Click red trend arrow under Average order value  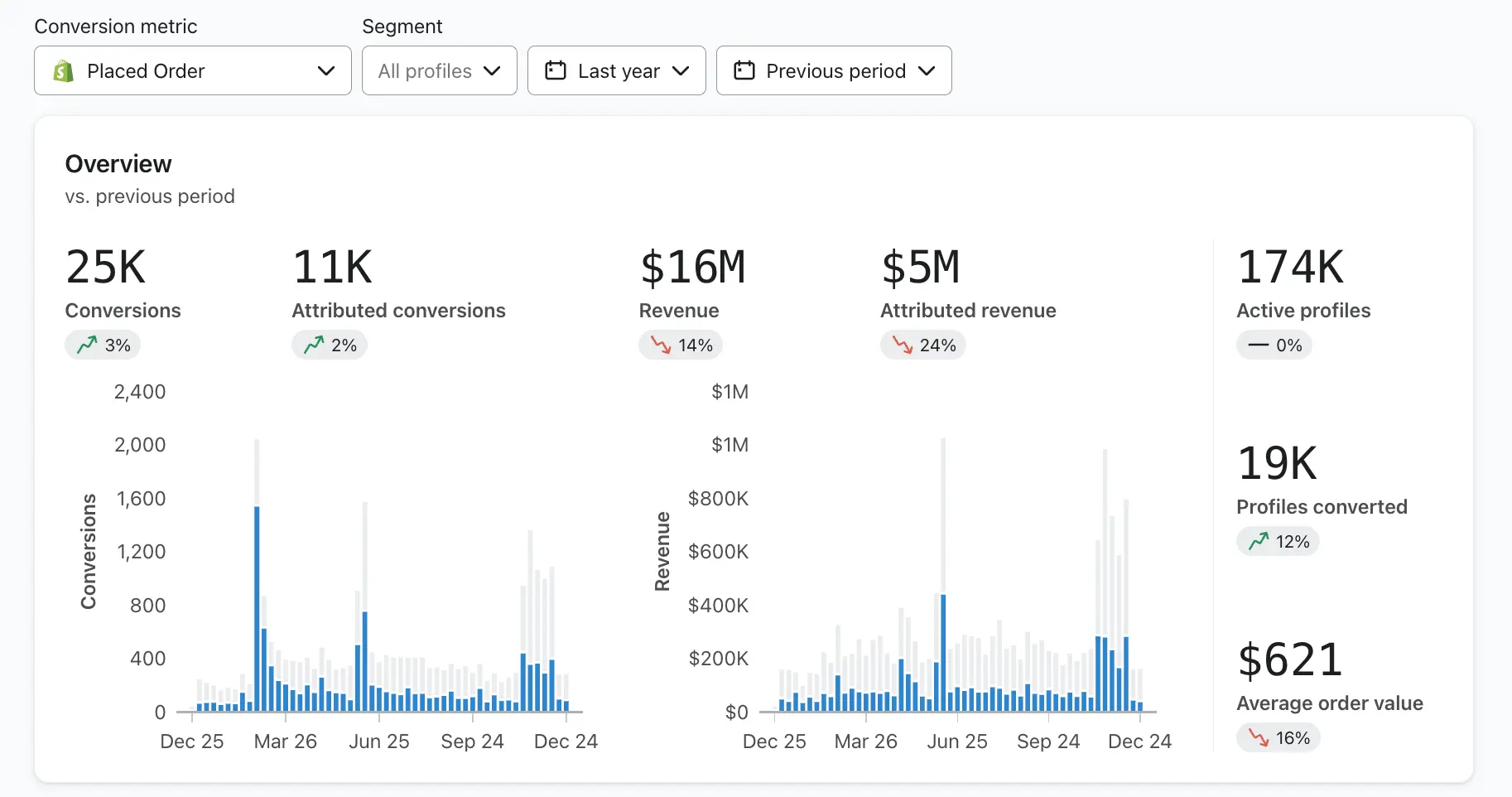(x=1259, y=737)
